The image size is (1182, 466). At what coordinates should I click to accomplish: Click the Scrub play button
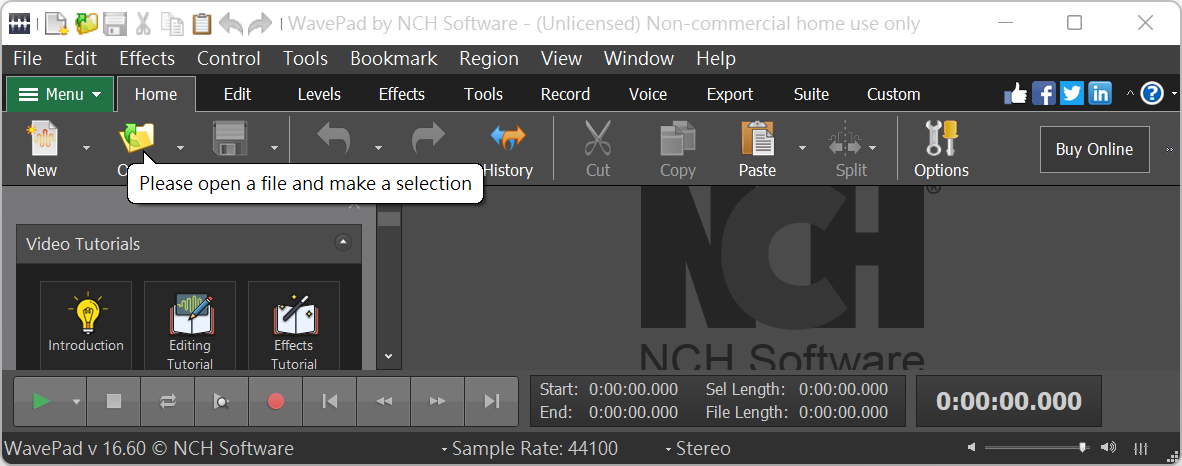(x=222, y=401)
